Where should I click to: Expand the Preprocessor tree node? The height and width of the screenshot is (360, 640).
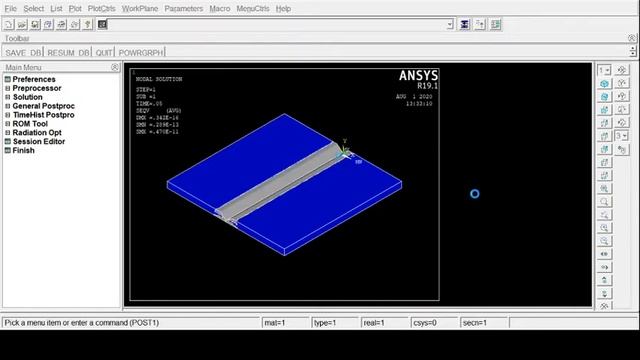[x=7, y=88]
